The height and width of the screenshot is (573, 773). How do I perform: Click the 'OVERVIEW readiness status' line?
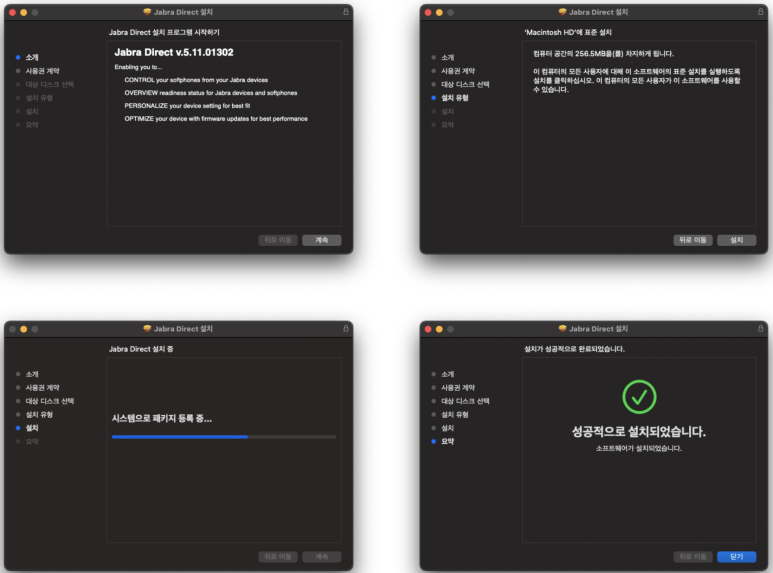211,93
